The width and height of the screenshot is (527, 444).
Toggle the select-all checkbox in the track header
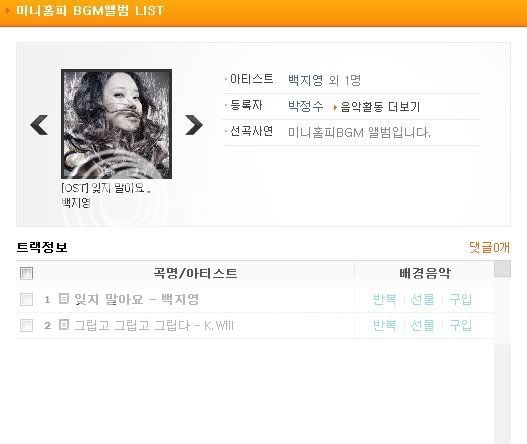click(x=27, y=273)
